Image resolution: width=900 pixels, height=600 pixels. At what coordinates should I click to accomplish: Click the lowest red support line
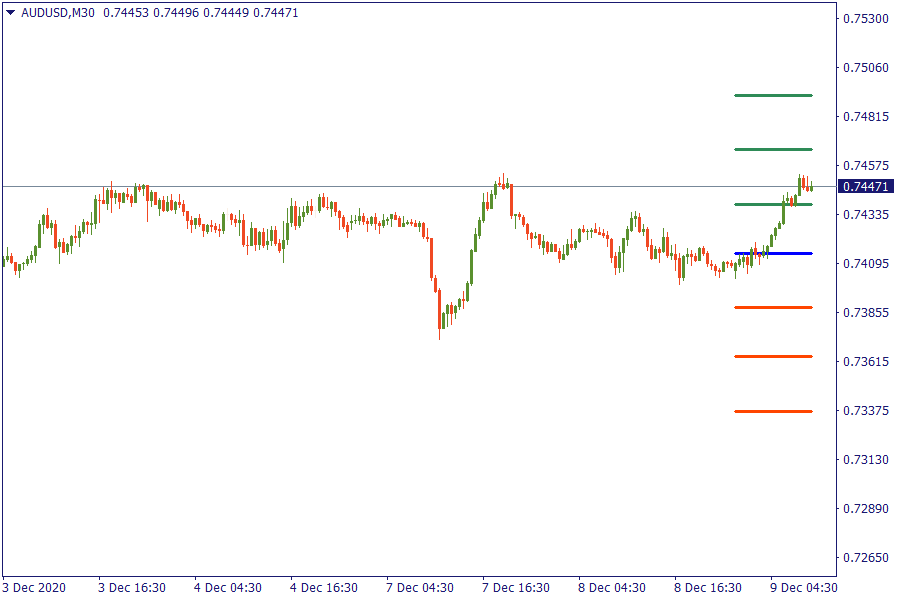click(773, 411)
